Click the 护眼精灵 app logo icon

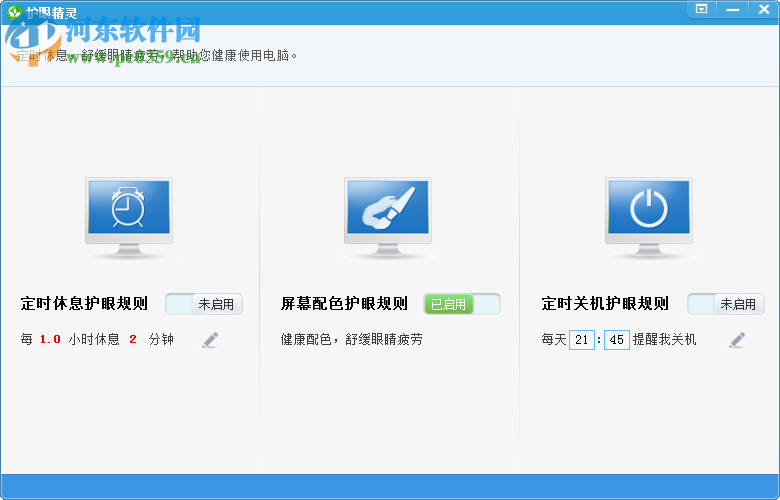(x=15, y=11)
